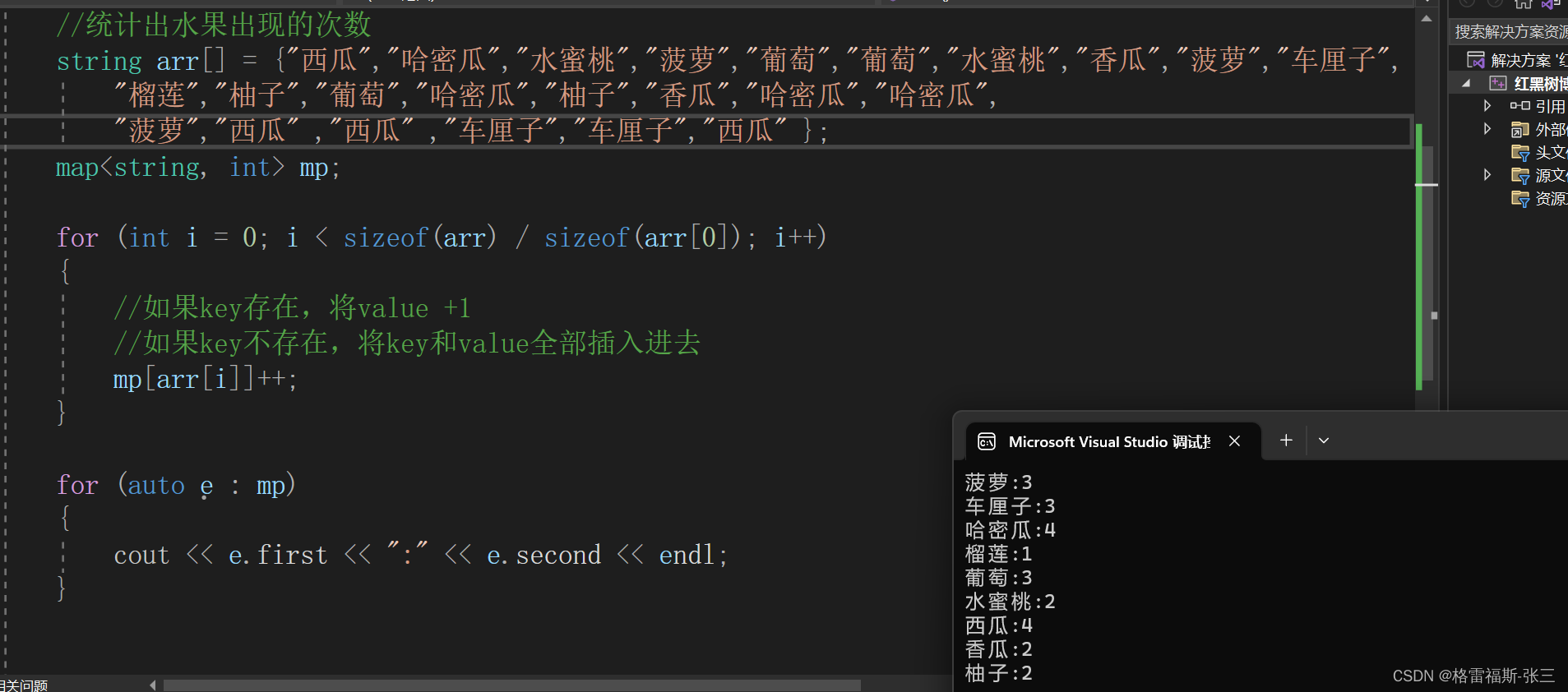Viewport: 1568px width, 692px height.
Task: Click the 资源 filter folder icon
Action: 1520,198
